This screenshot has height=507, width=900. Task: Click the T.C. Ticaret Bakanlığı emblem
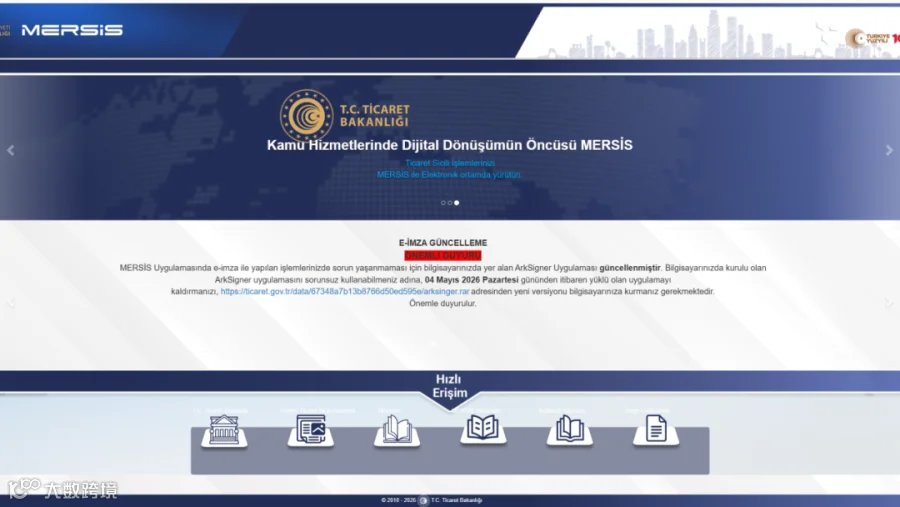(x=306, y=115)
